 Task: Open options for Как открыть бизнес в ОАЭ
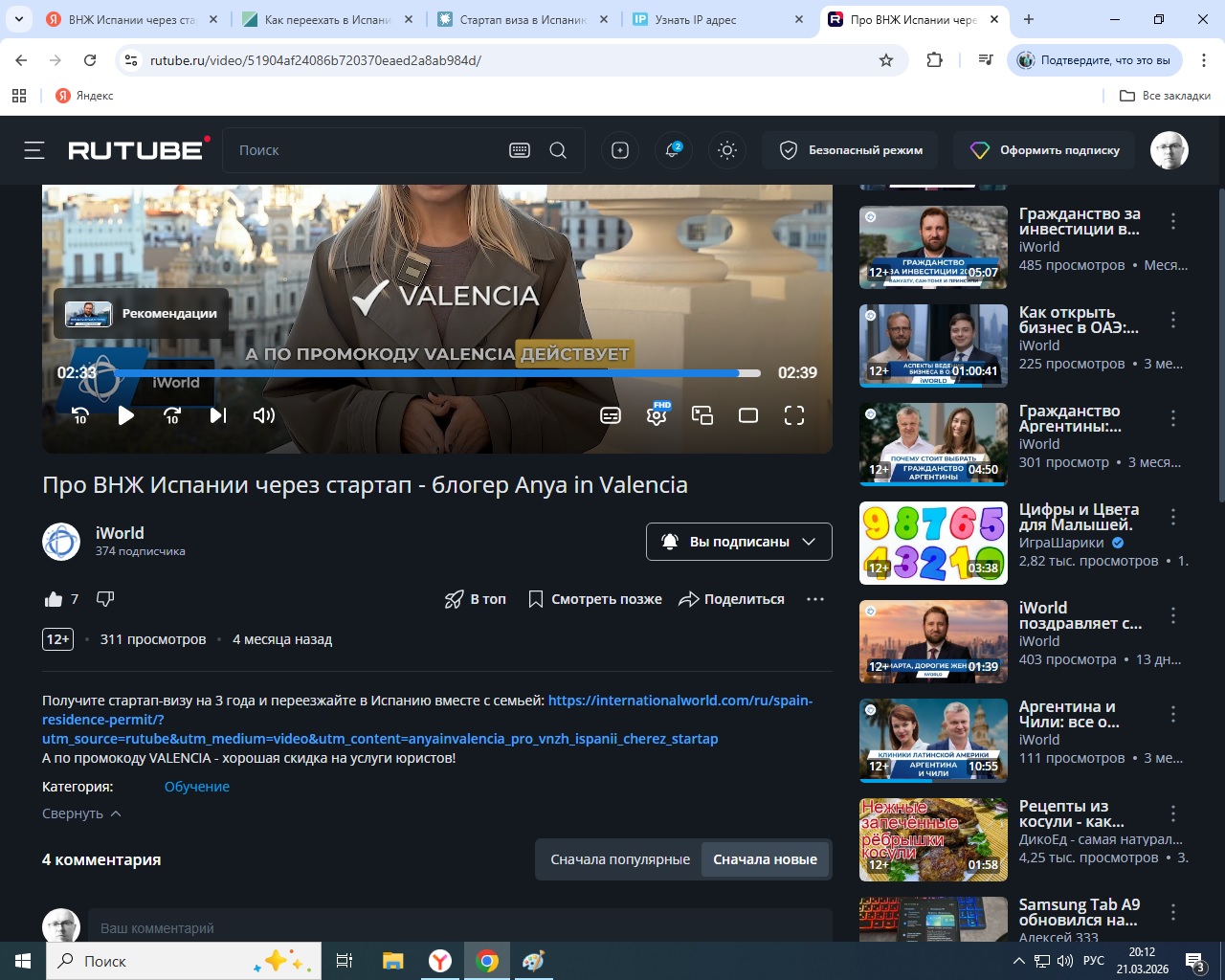(x=1173, y=320)
